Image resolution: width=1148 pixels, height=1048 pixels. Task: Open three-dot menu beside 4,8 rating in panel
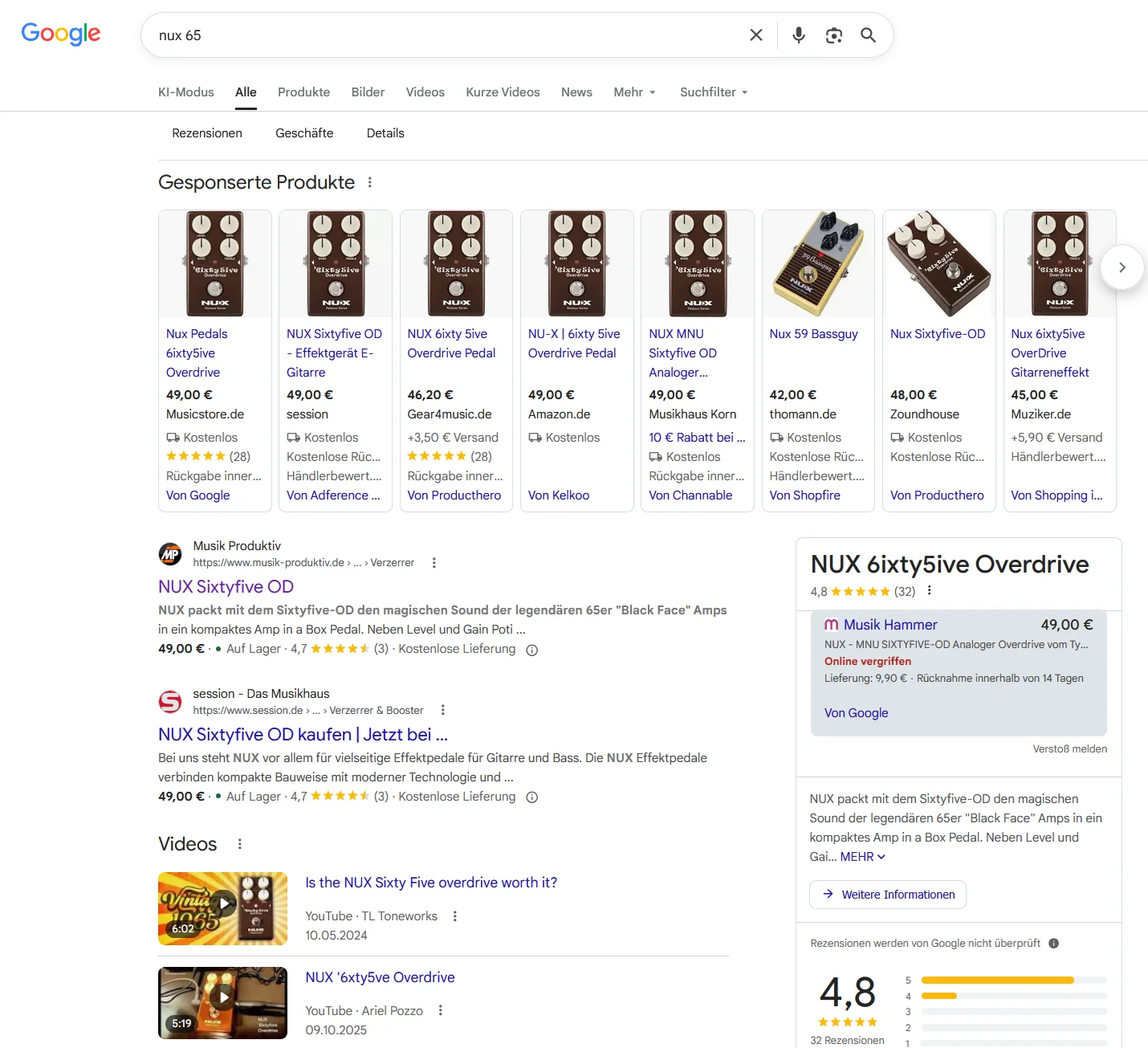point(930,590)
